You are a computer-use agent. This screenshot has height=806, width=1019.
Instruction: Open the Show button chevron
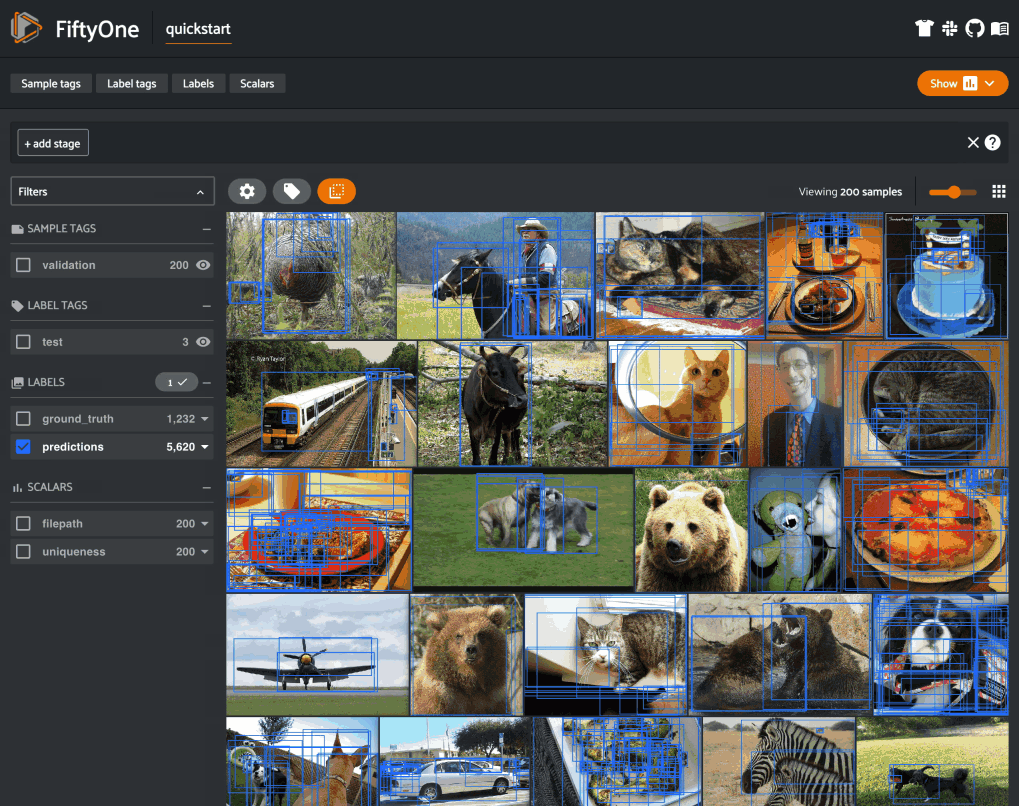pyautogui.click(x=990, y=83)
